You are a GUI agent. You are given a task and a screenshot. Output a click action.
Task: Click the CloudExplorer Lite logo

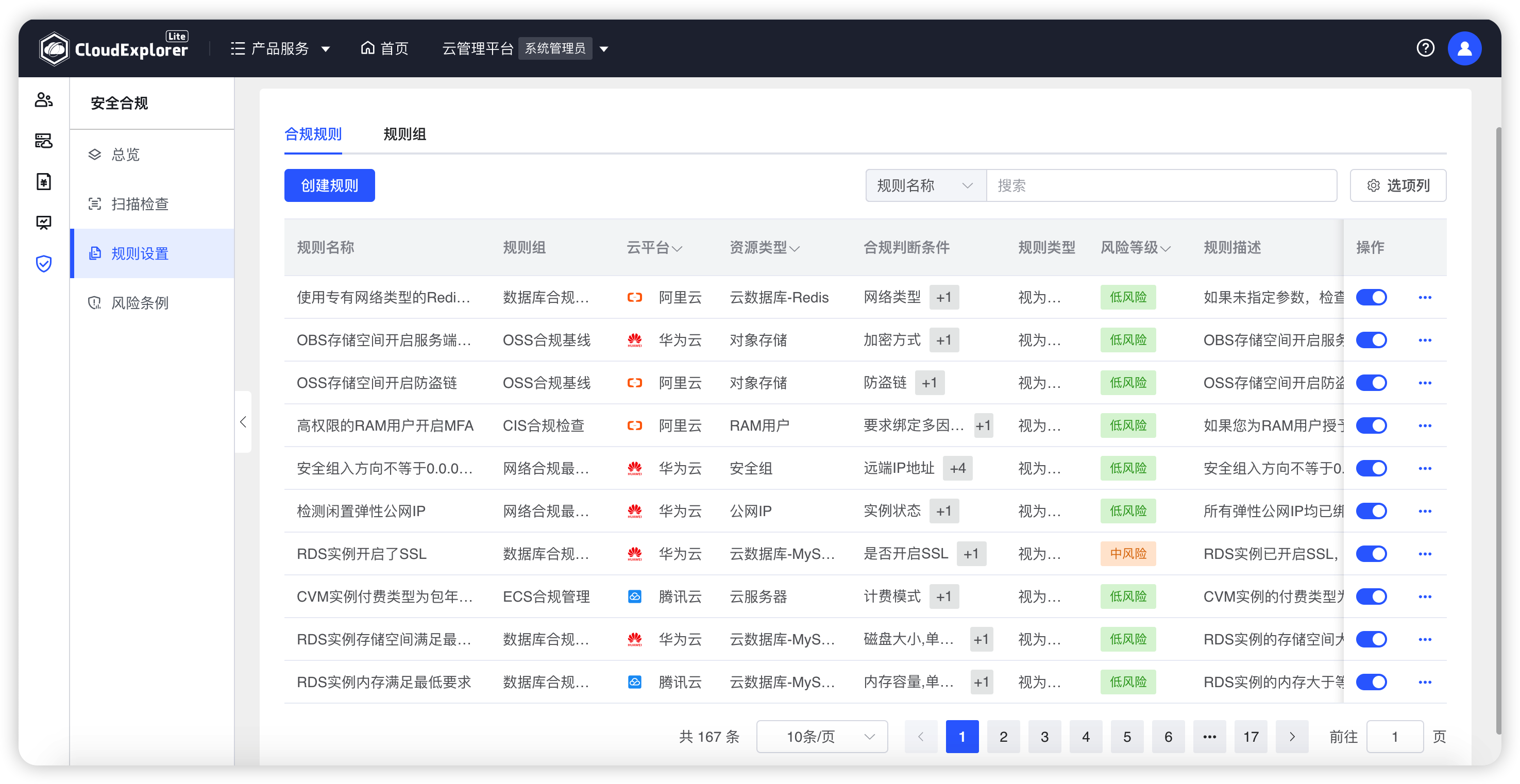pyautogui.click(x=114, y=48)
